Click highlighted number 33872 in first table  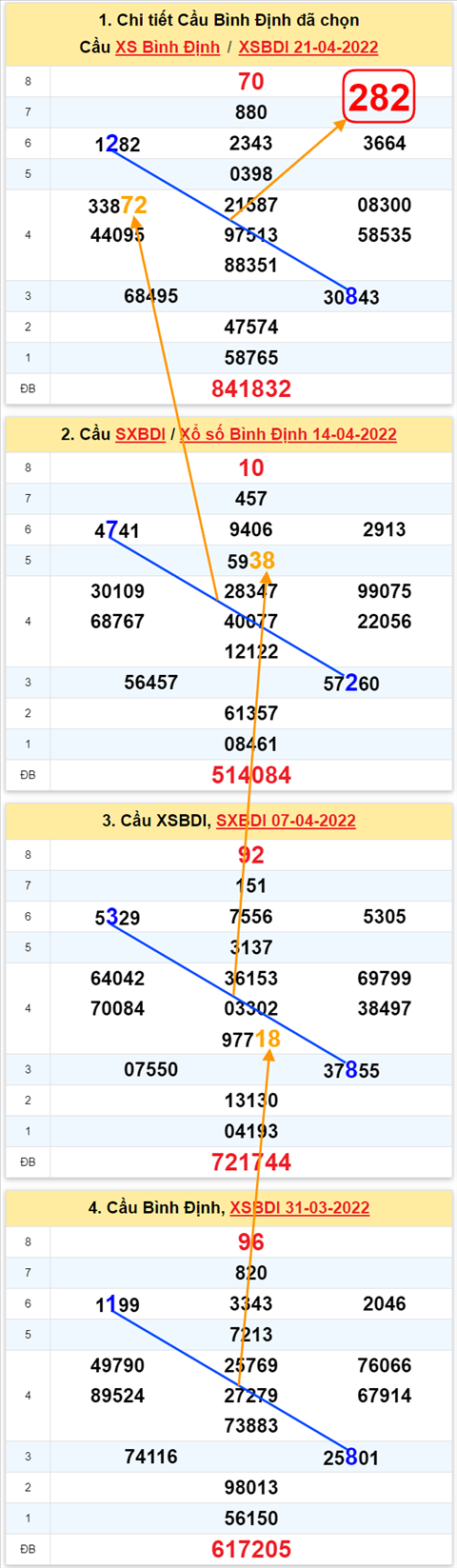117,206
